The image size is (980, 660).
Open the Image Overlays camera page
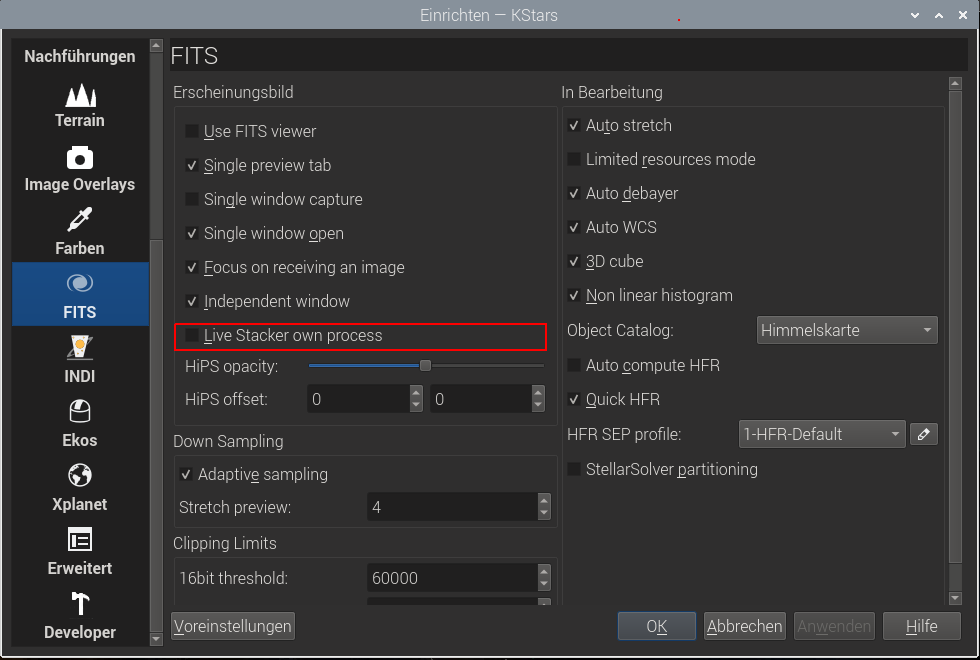80,169
